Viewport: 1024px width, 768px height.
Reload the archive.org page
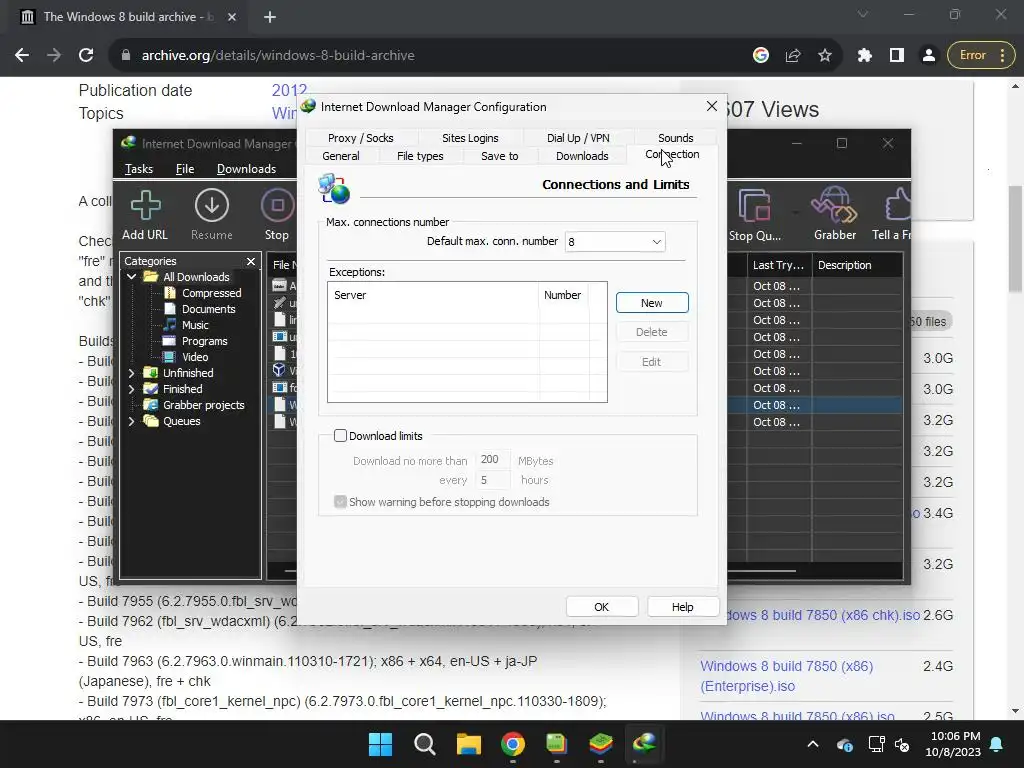[86, 56]
